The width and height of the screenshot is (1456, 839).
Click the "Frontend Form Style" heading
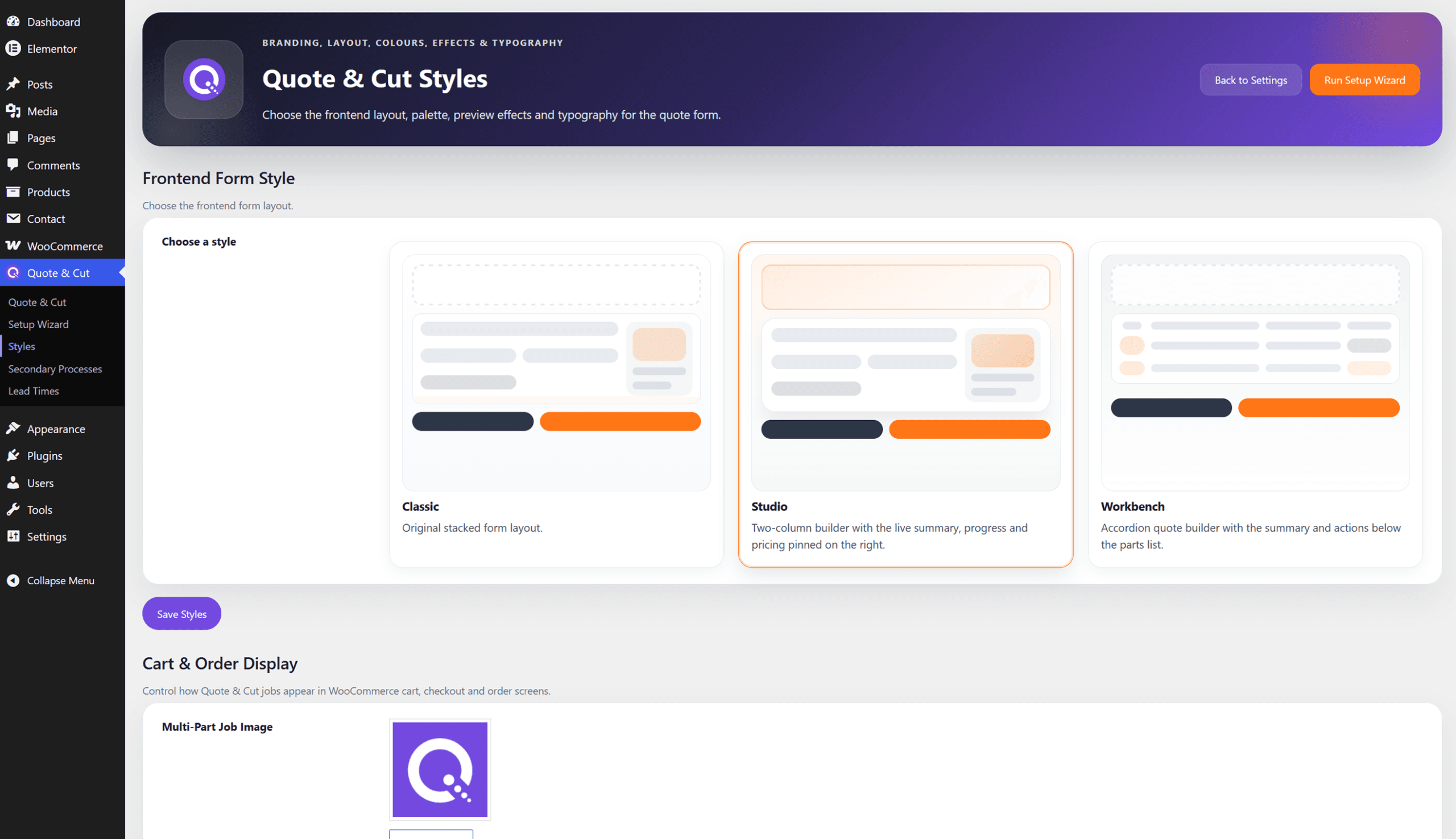(218, 178)
